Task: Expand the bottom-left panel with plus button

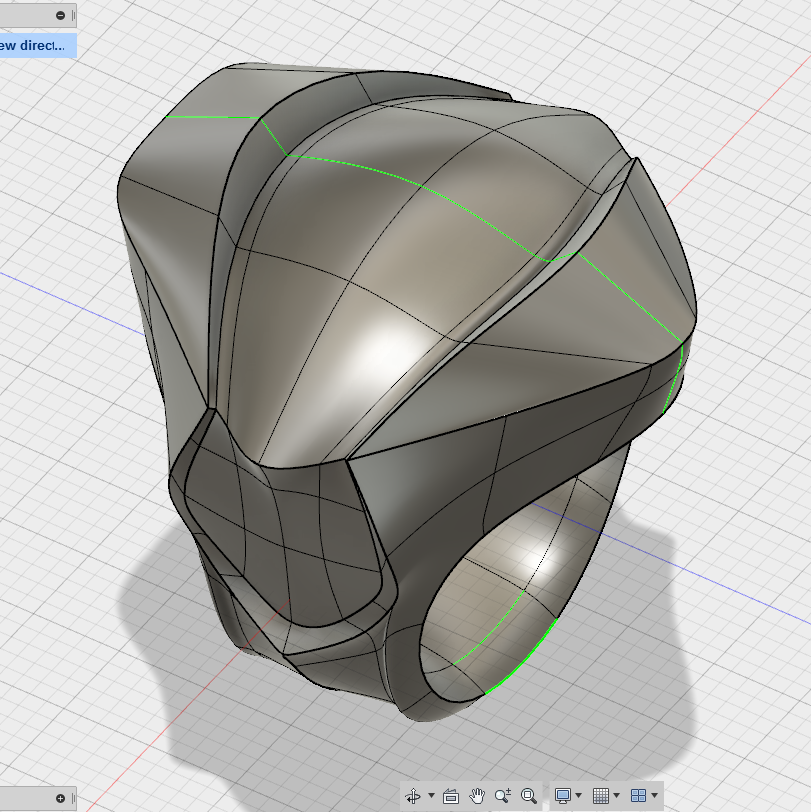Action: pyautogui.click(x=61, y=798)
